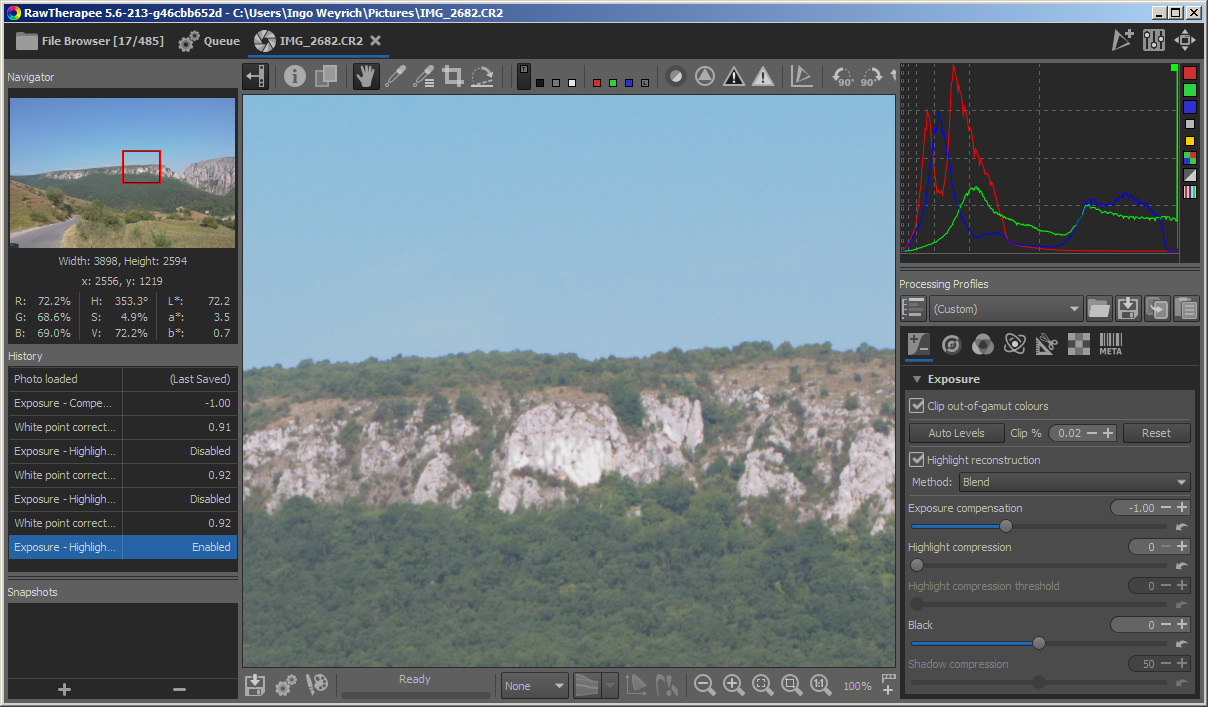Uncheck Clip out-of-gamut colours
Viewport: 1208px width, 707px height.
pos(917,406)
